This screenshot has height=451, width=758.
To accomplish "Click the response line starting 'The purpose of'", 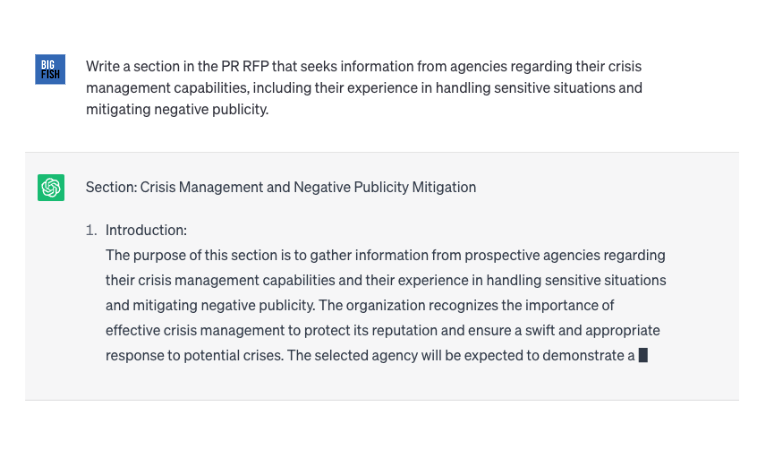I will tap(385, 255).
